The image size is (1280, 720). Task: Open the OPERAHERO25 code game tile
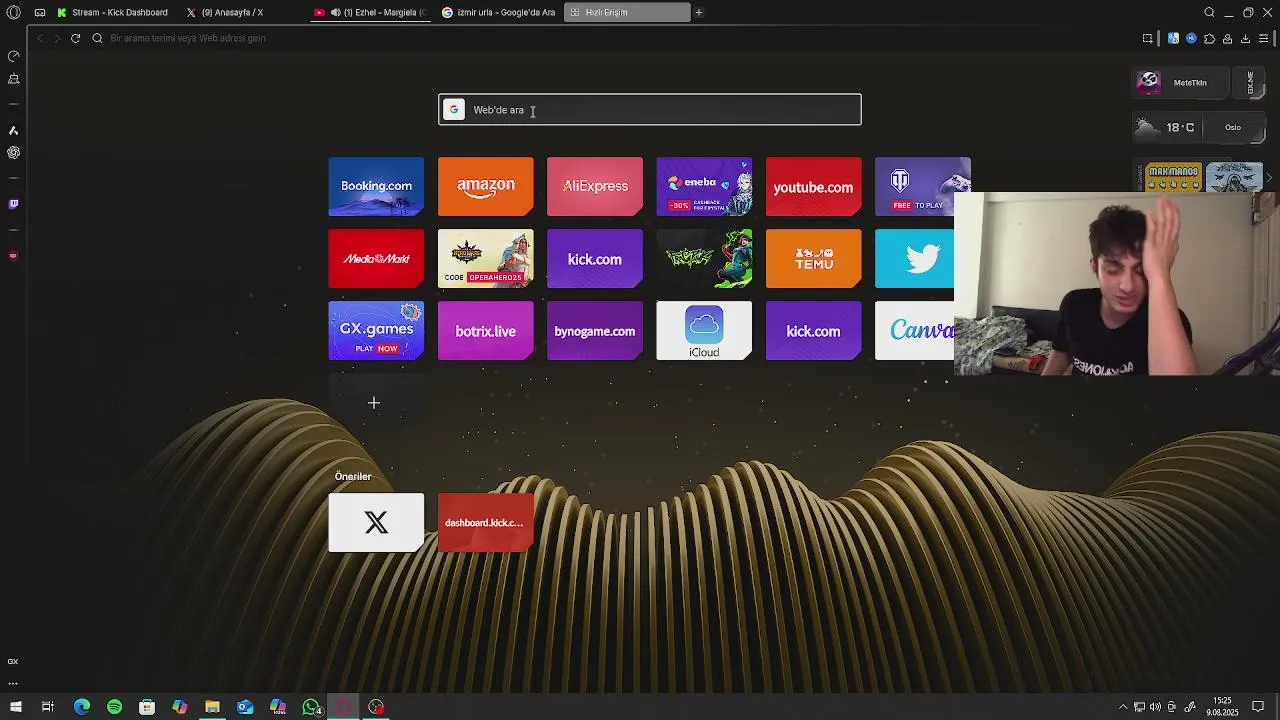click(485, 258)
